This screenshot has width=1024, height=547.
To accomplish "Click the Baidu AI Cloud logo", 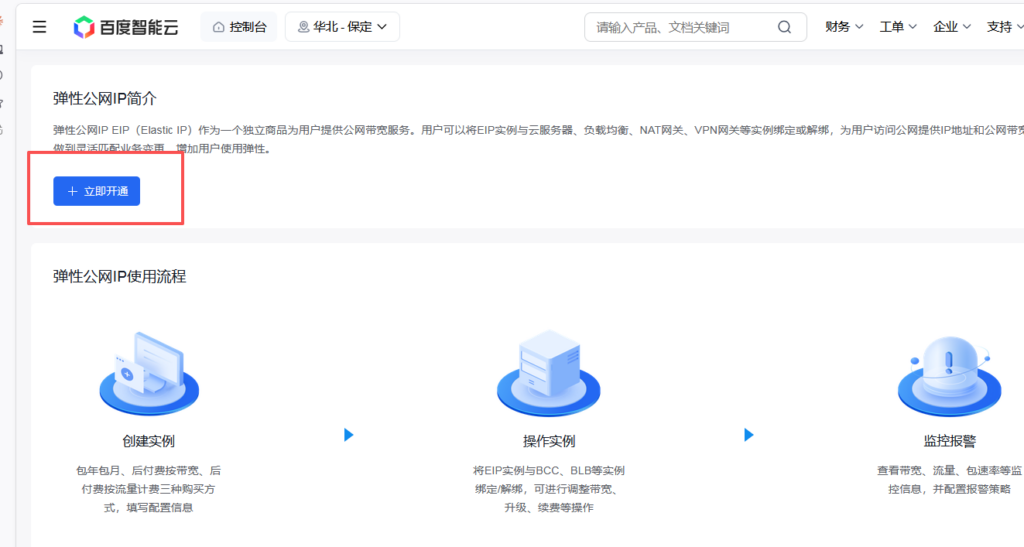I will 125,27.
